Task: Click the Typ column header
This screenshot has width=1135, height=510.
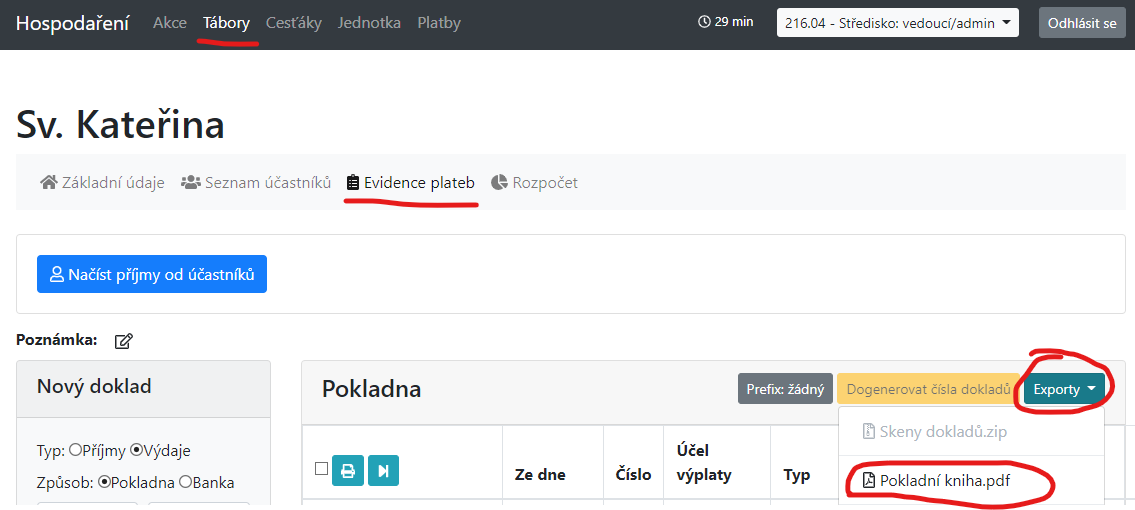Action: (797, 475)
